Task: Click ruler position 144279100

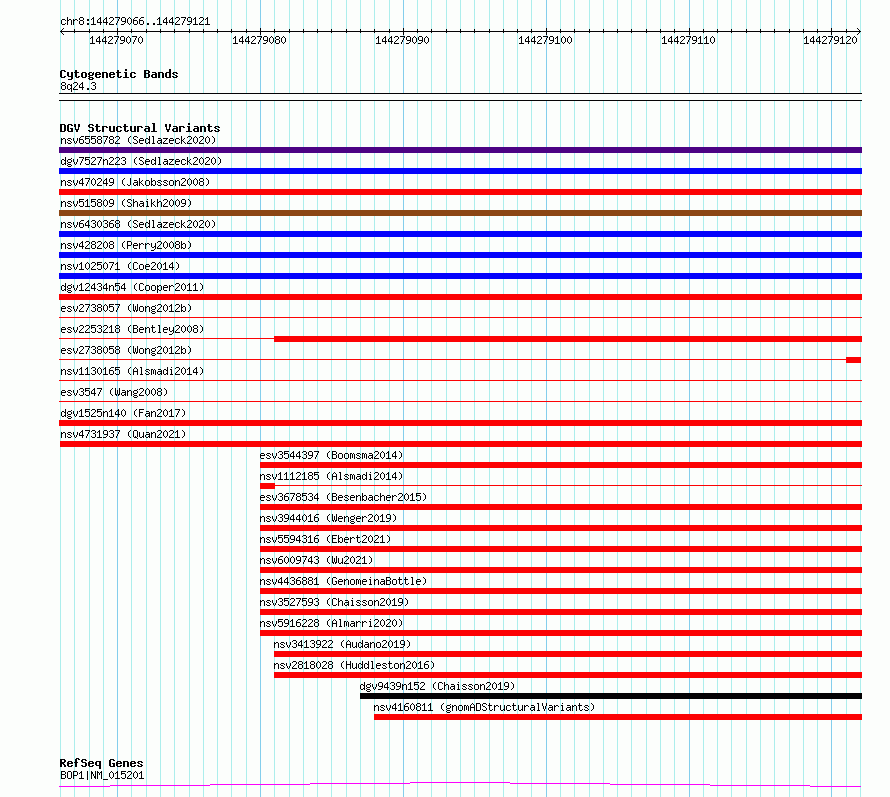Action: (545, 40)
